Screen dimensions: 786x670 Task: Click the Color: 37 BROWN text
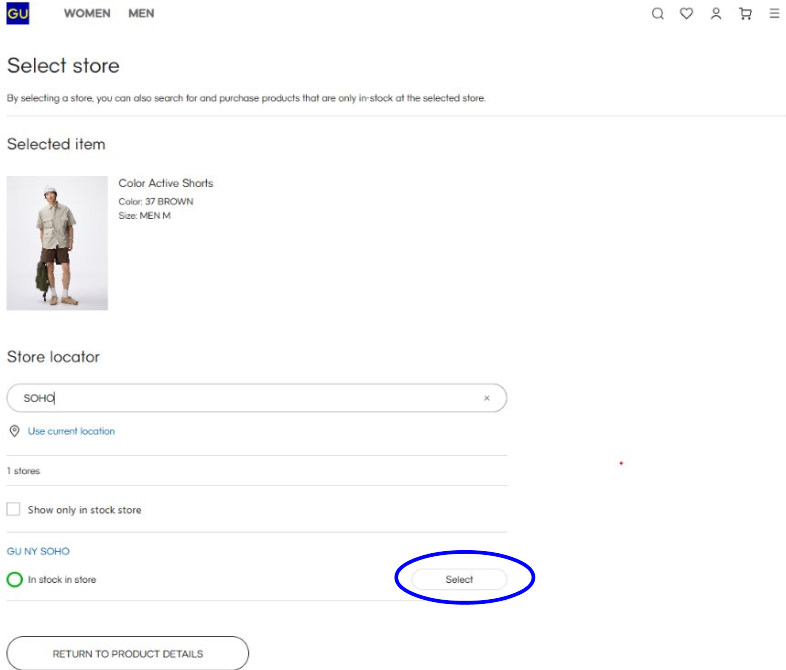coord(156,201)
